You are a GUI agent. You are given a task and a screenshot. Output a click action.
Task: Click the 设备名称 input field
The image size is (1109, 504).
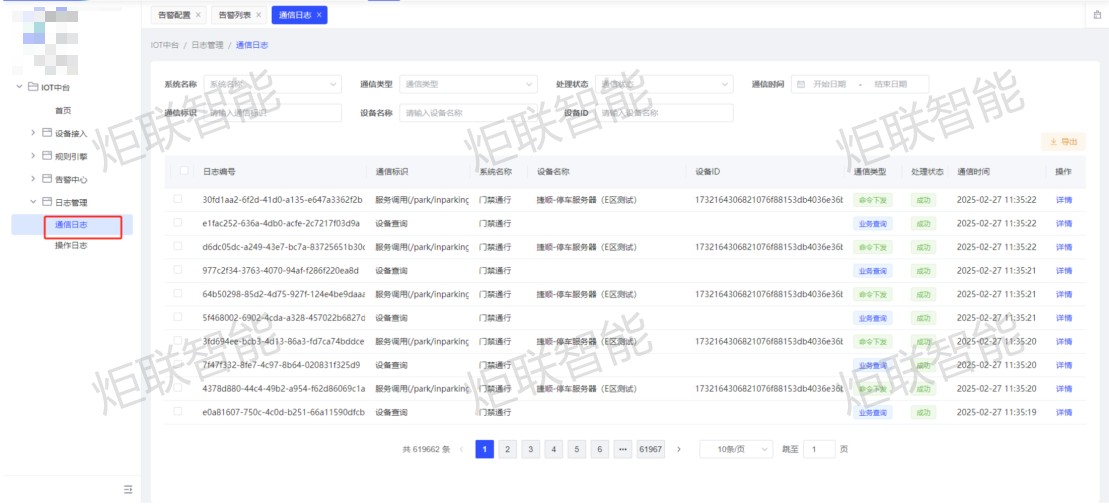coord(468,113)
